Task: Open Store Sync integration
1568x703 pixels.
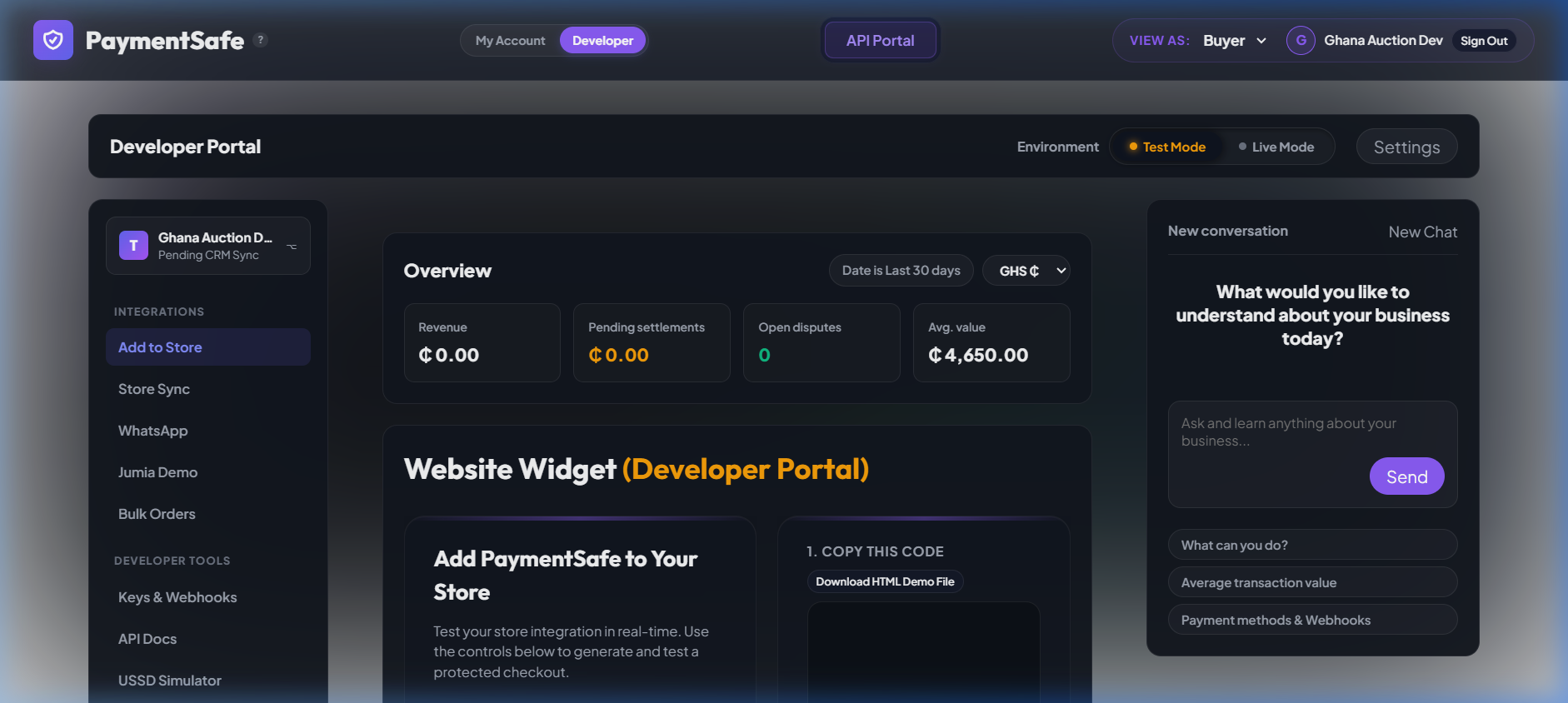Action: tap(208, 389)
